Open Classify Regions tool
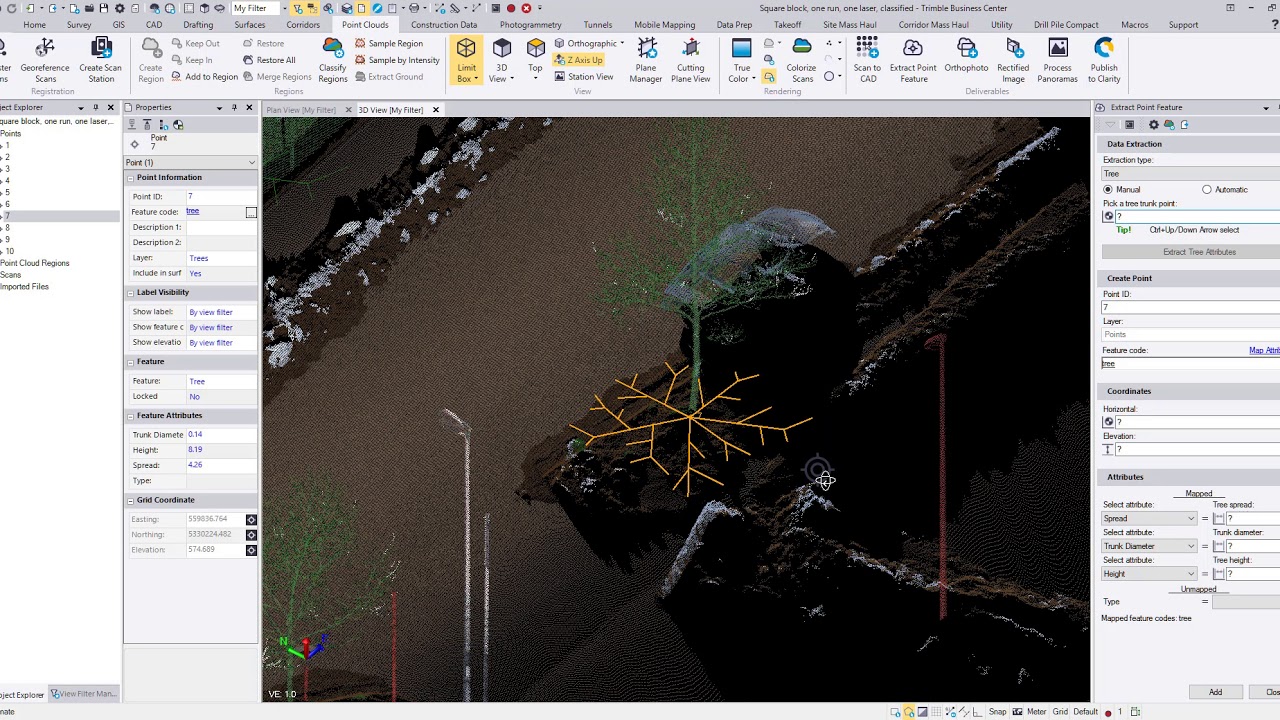 coord(332,60)
